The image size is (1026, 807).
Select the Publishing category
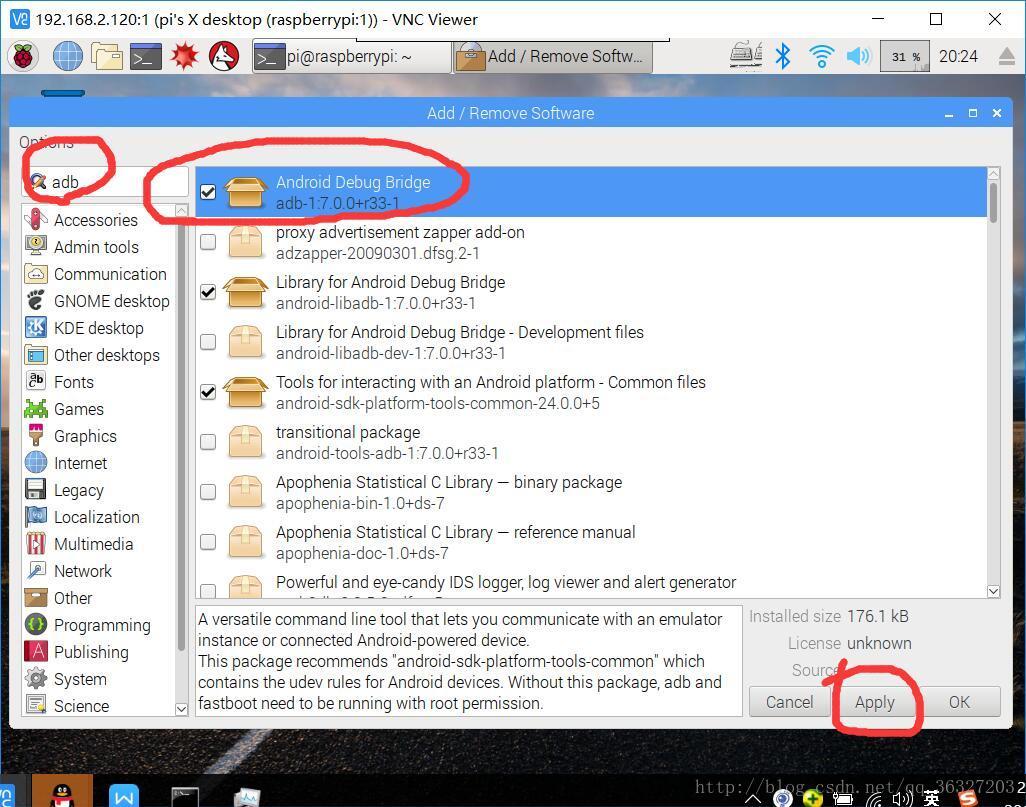98,652
